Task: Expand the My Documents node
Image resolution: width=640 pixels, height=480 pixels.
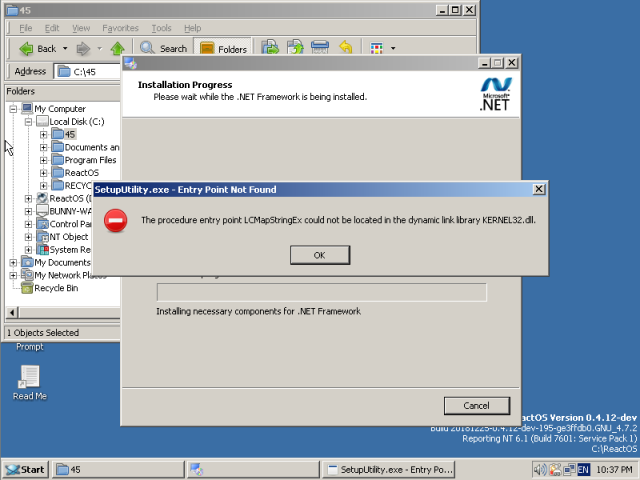Action: (x=13, y=262)
